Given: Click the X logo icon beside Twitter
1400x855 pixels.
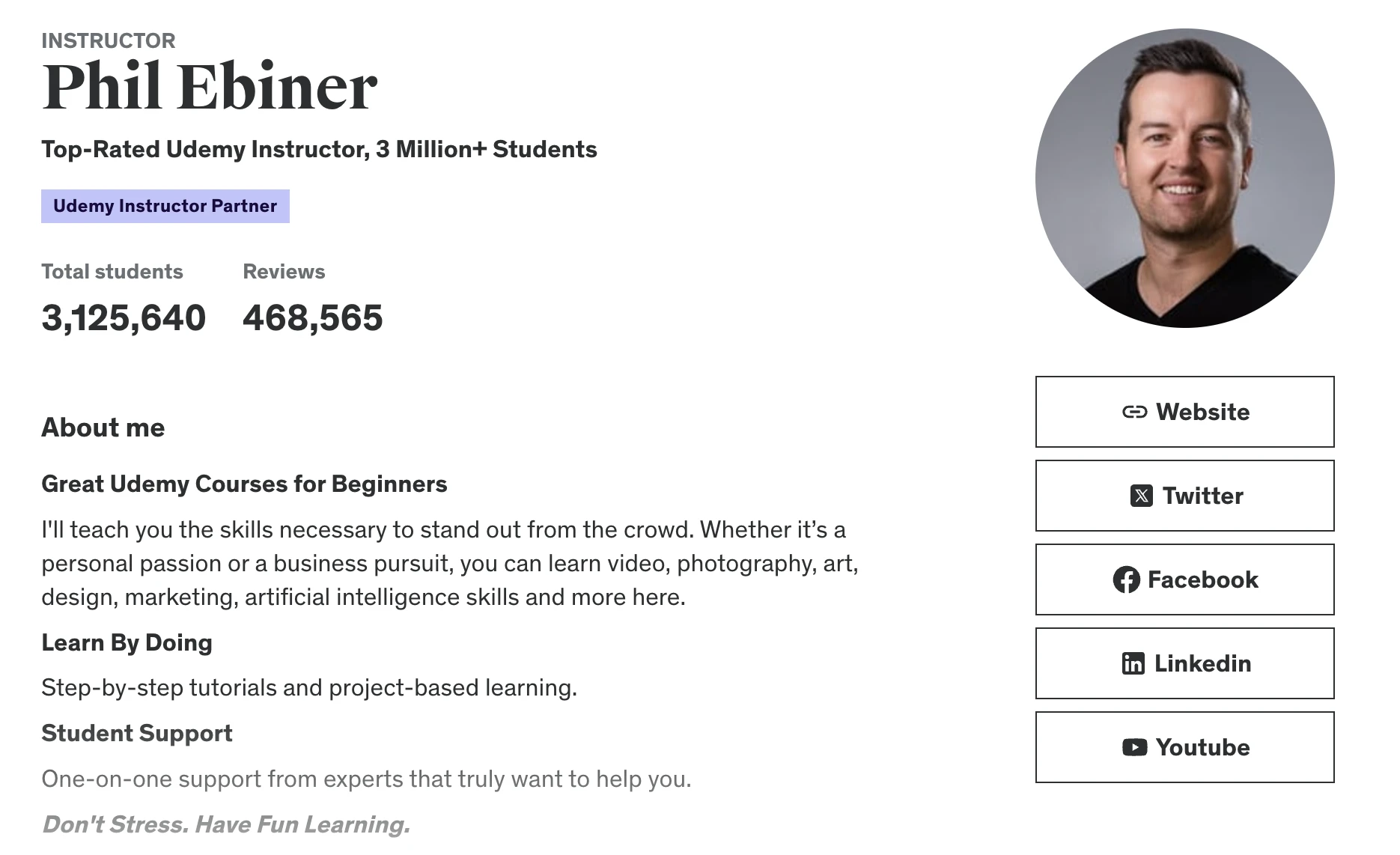Looking at the screenshot, I should (1141, 496).
